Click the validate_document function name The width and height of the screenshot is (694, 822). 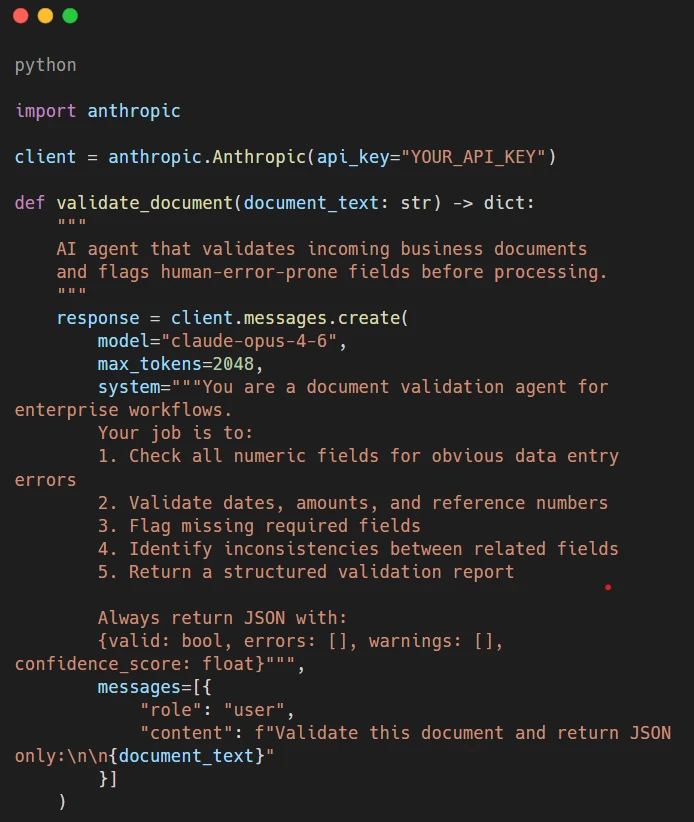tap(144, 203)
